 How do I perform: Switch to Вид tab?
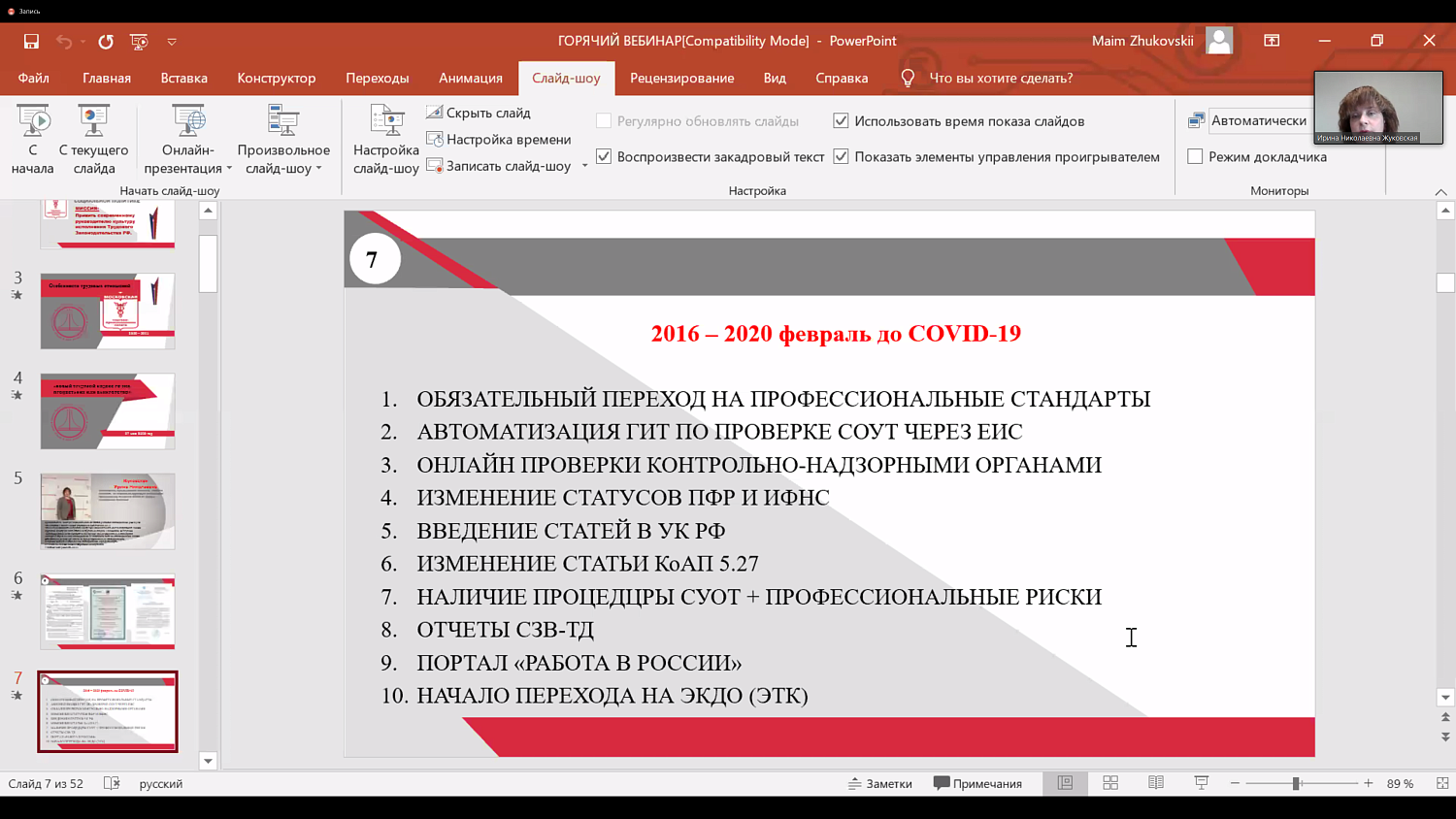[x=775, y=78]
